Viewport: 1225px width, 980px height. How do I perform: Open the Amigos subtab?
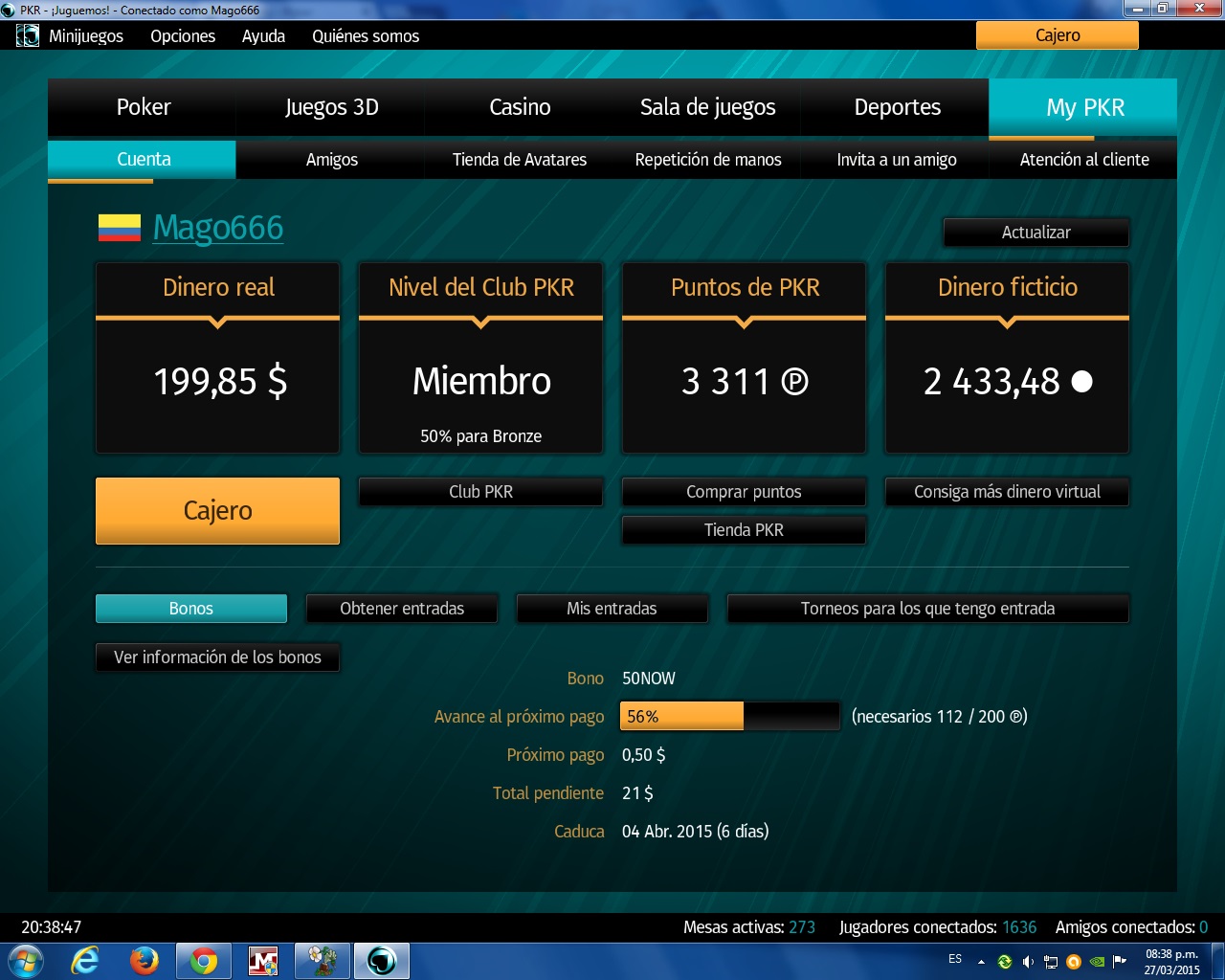point(331,160)
